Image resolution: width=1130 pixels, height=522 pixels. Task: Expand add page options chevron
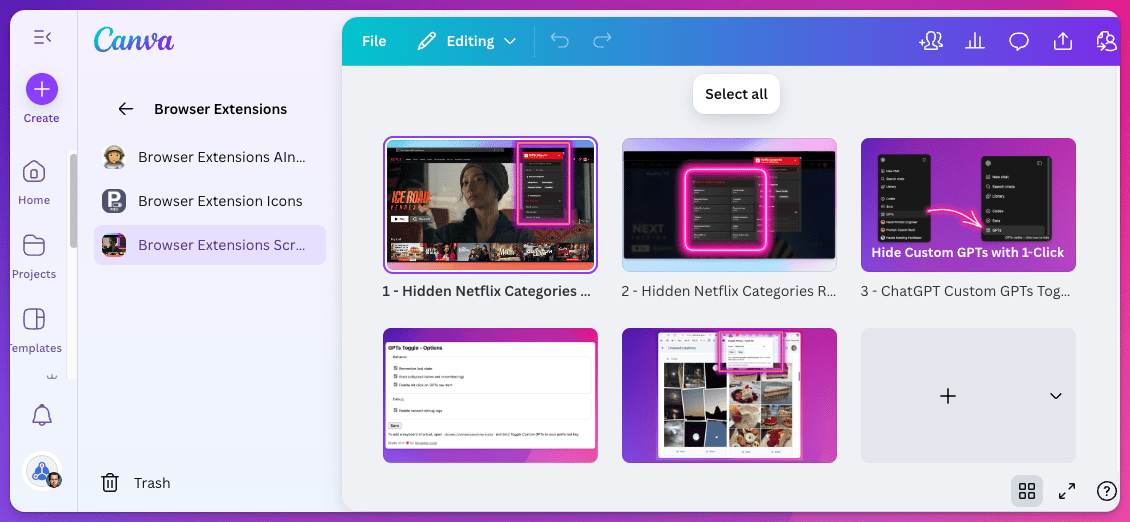[1056, 395]
